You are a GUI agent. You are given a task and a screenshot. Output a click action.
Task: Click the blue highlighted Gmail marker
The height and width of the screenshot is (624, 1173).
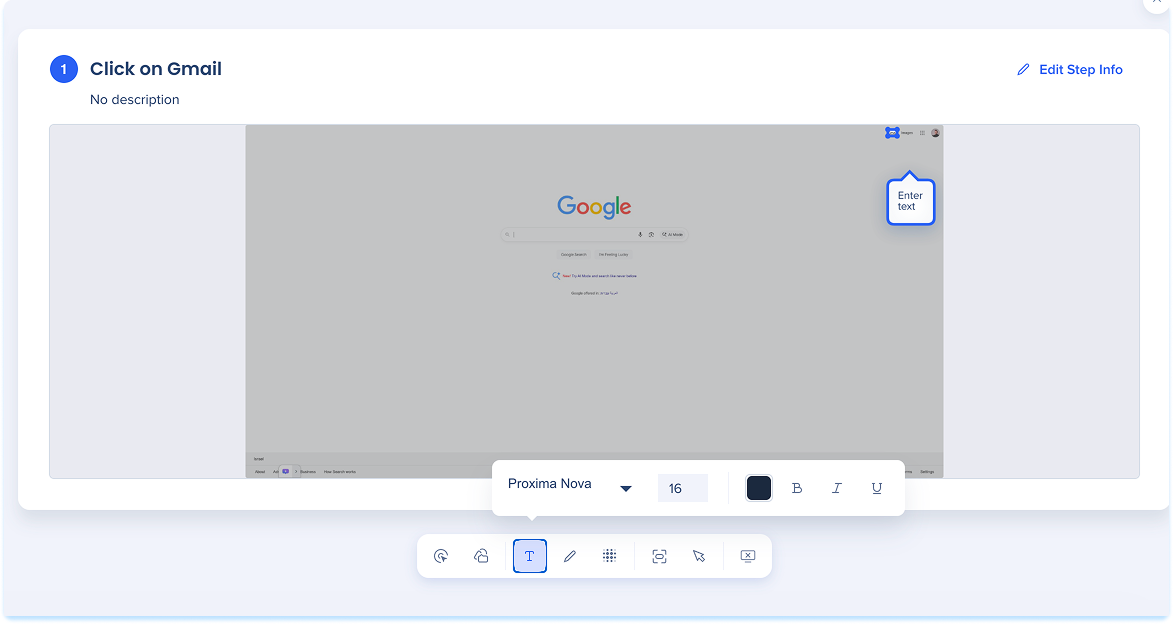[x=892, y=133]
